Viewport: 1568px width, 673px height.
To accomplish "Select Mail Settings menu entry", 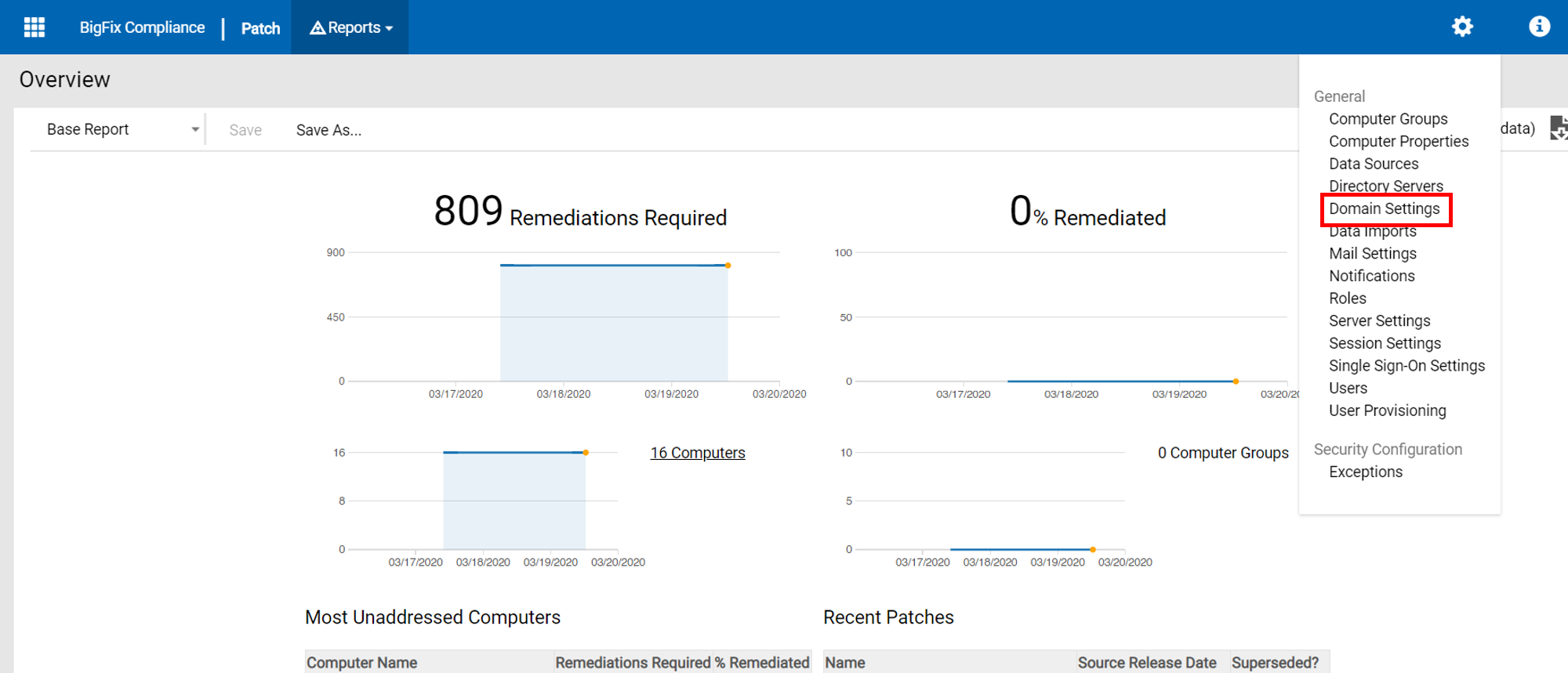I will (1372, 254).
